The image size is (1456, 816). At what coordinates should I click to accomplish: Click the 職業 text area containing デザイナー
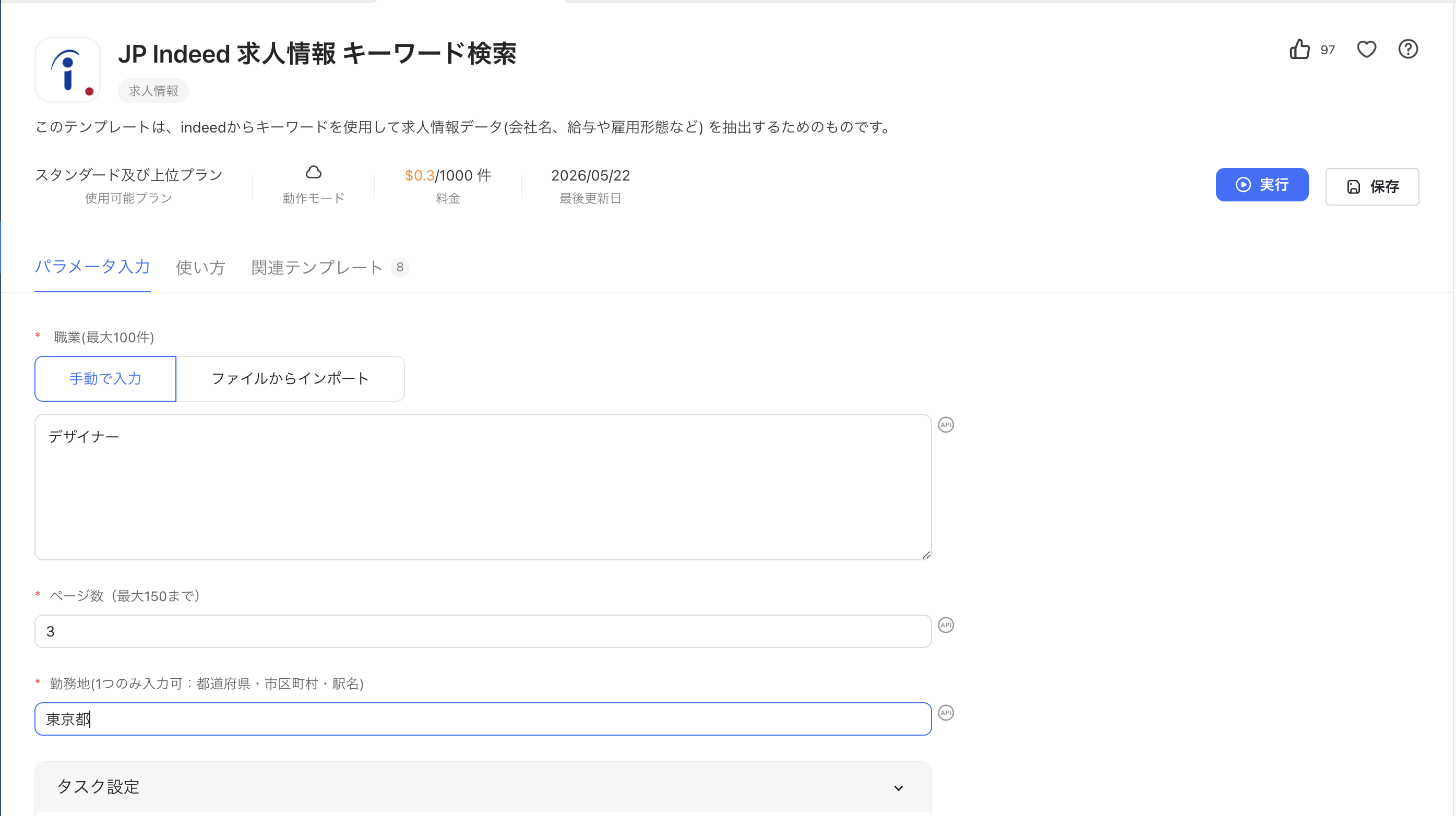483,487
